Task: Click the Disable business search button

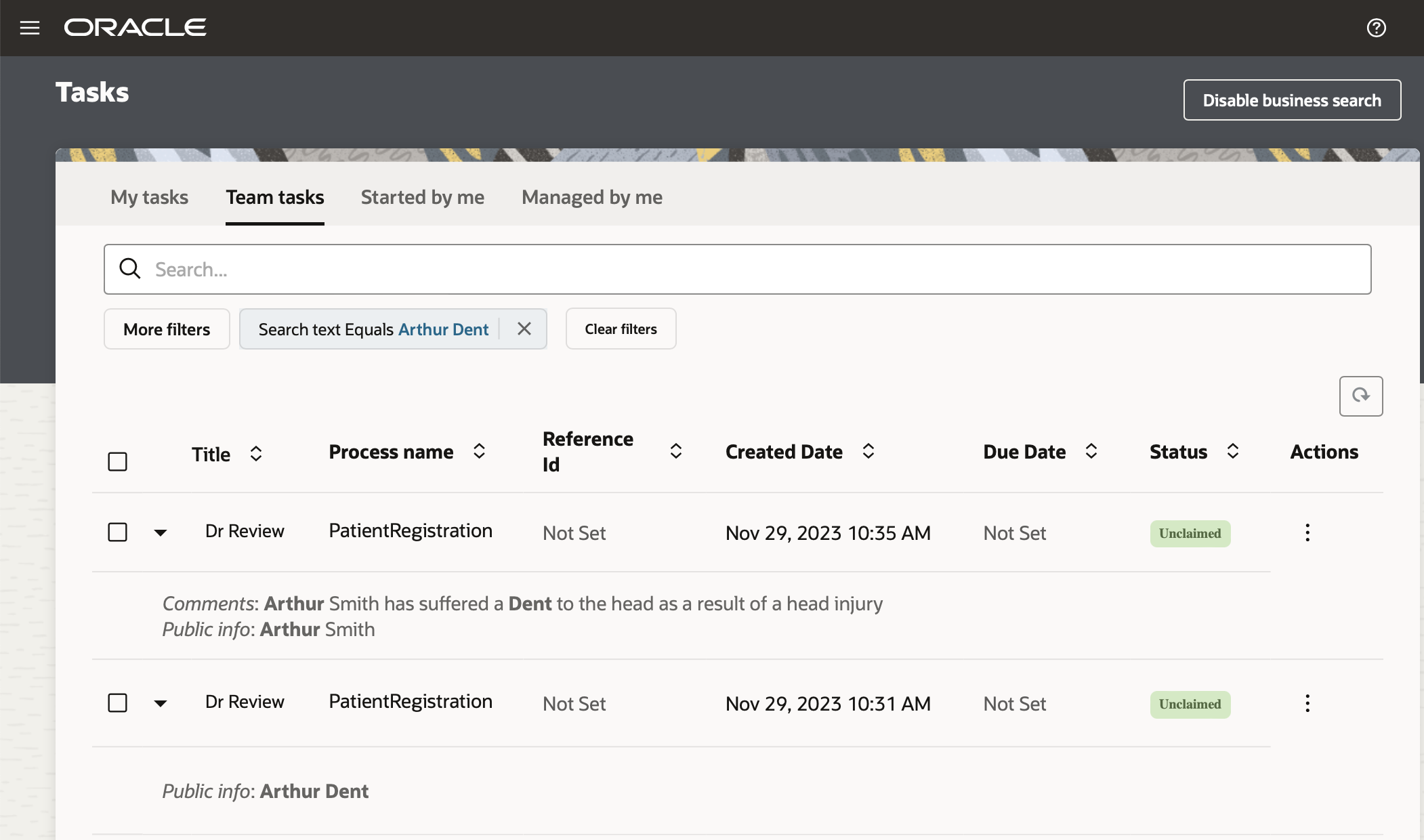Action: pos(1291,100)
